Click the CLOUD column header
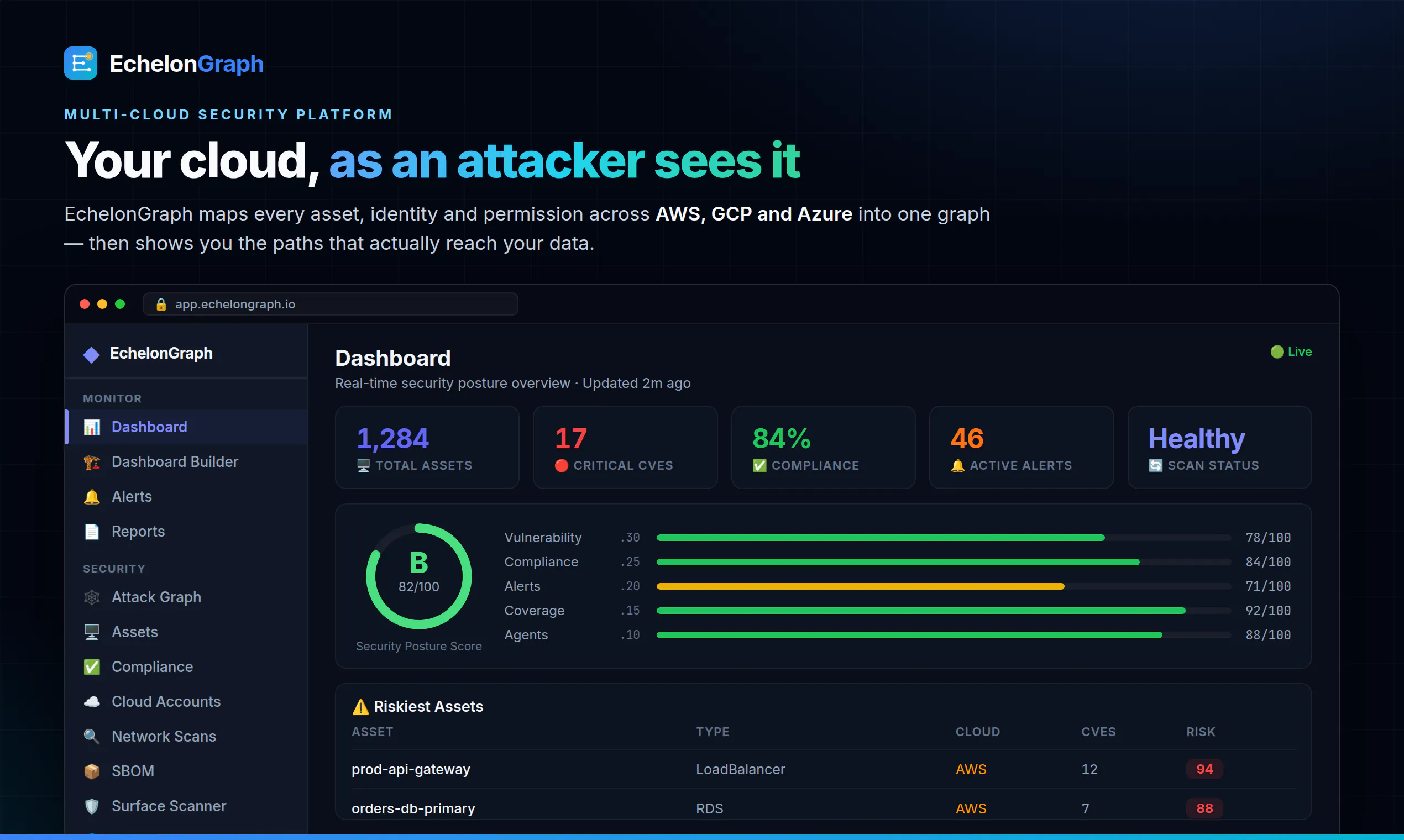1404x840 pixels. click(978, 732)
